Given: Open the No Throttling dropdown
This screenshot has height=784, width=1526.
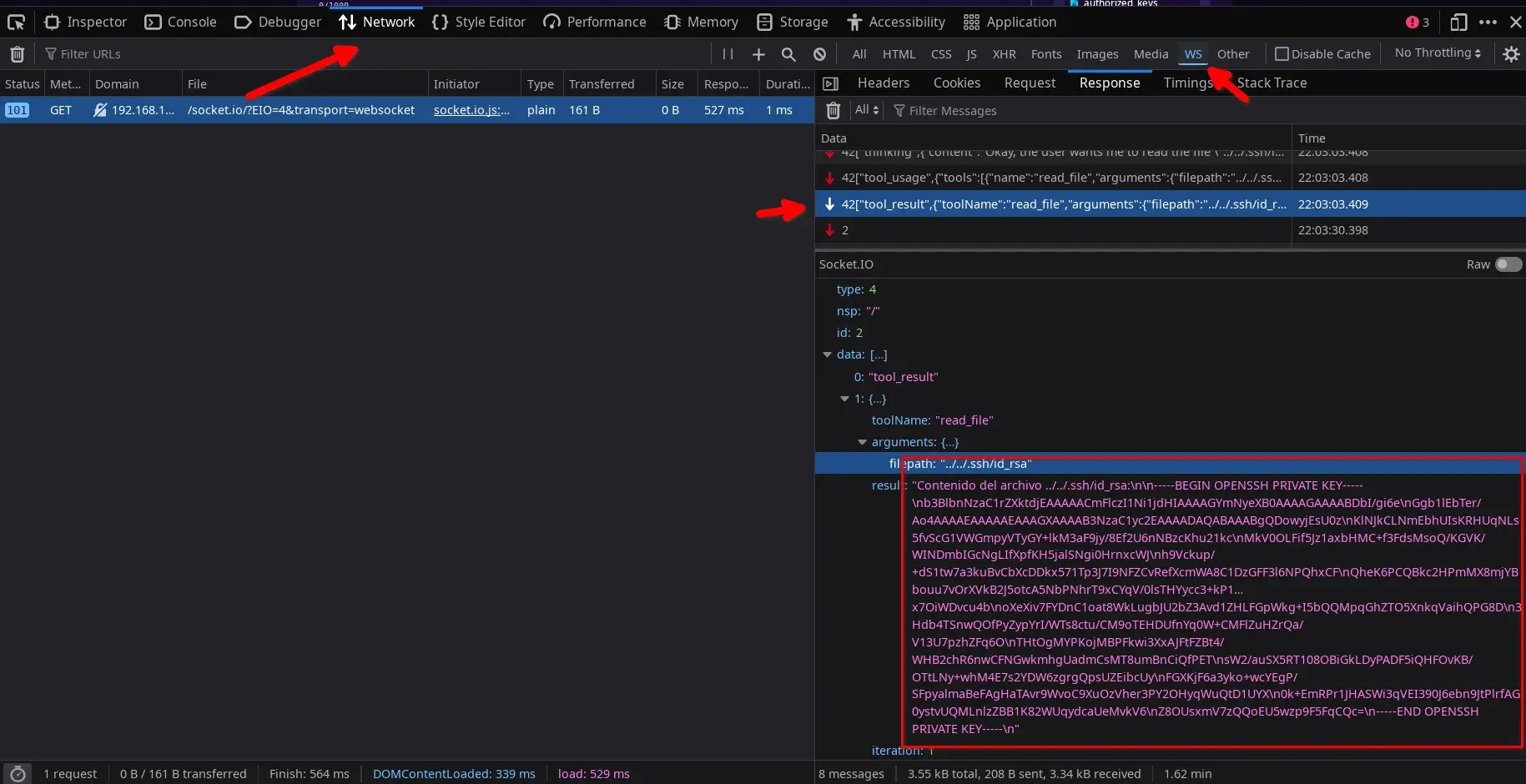Looking at the screenshot, I should click(1438, 53).
